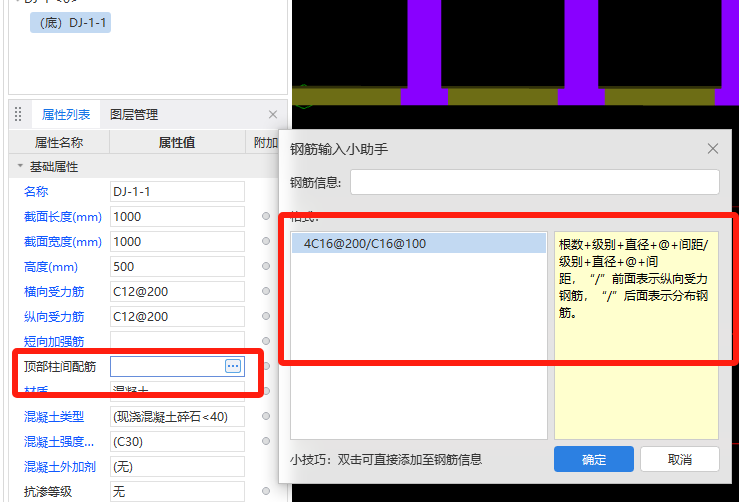The image size is (739, 502).
Task: Open the 混凝土类型 value (现浇混凝土碎石<40)
Action: click(x=177, y=416)
